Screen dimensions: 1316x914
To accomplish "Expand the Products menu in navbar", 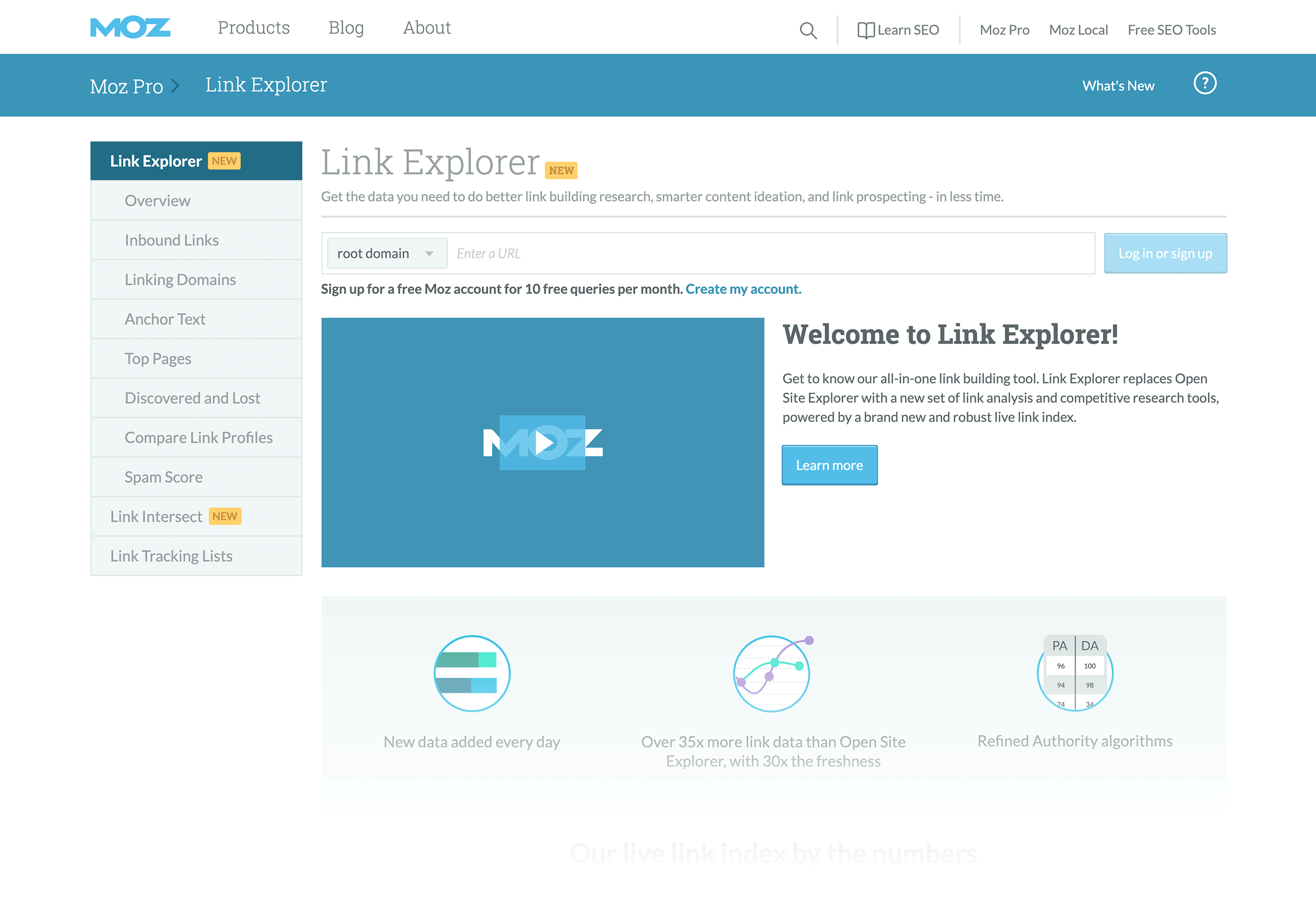I will (x=253, y=27).
